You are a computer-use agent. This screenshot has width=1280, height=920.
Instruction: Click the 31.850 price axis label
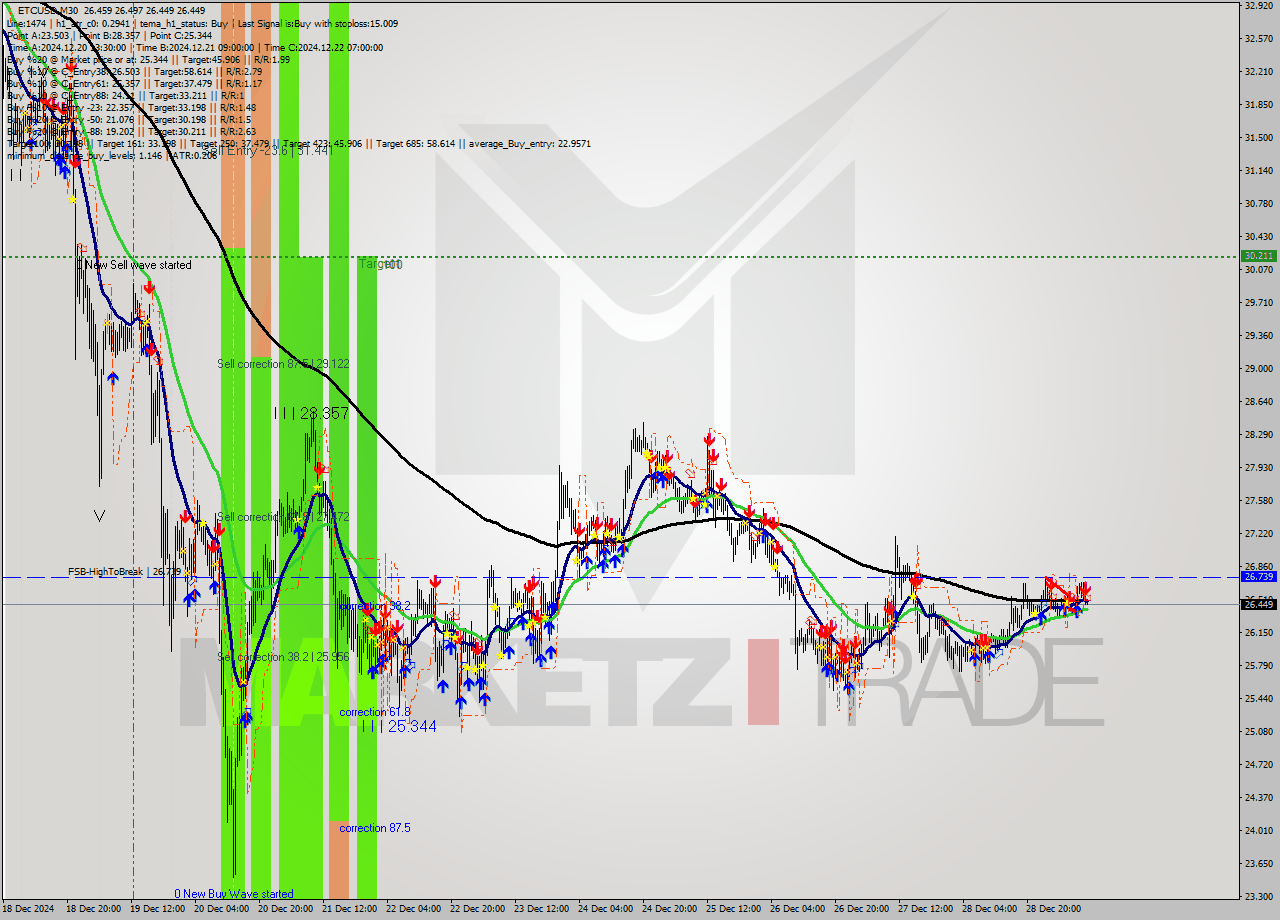(1258, 104)
